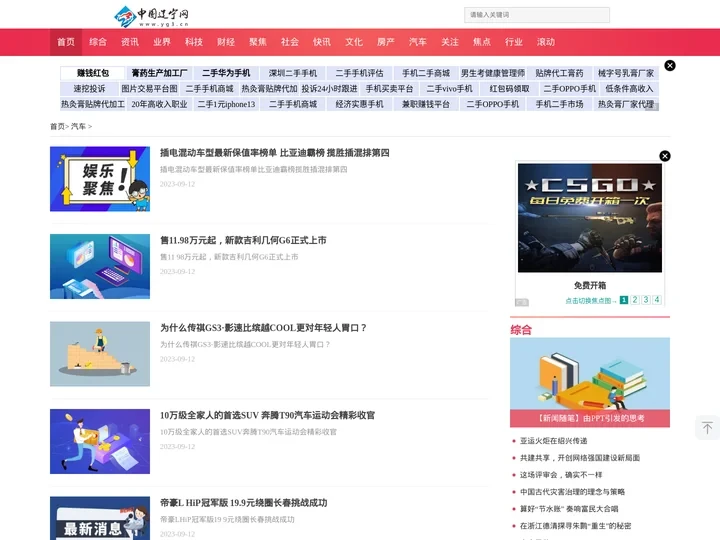The width and height of the screenshot is (720, 540).
Task: Go to the 社会 section
Action: click(x=290, y=42)
